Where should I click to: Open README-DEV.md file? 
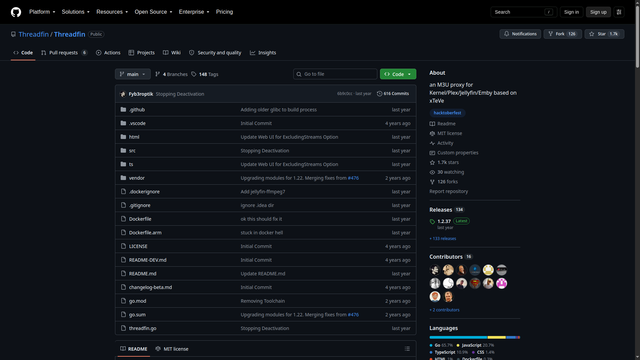pos(147,260)
